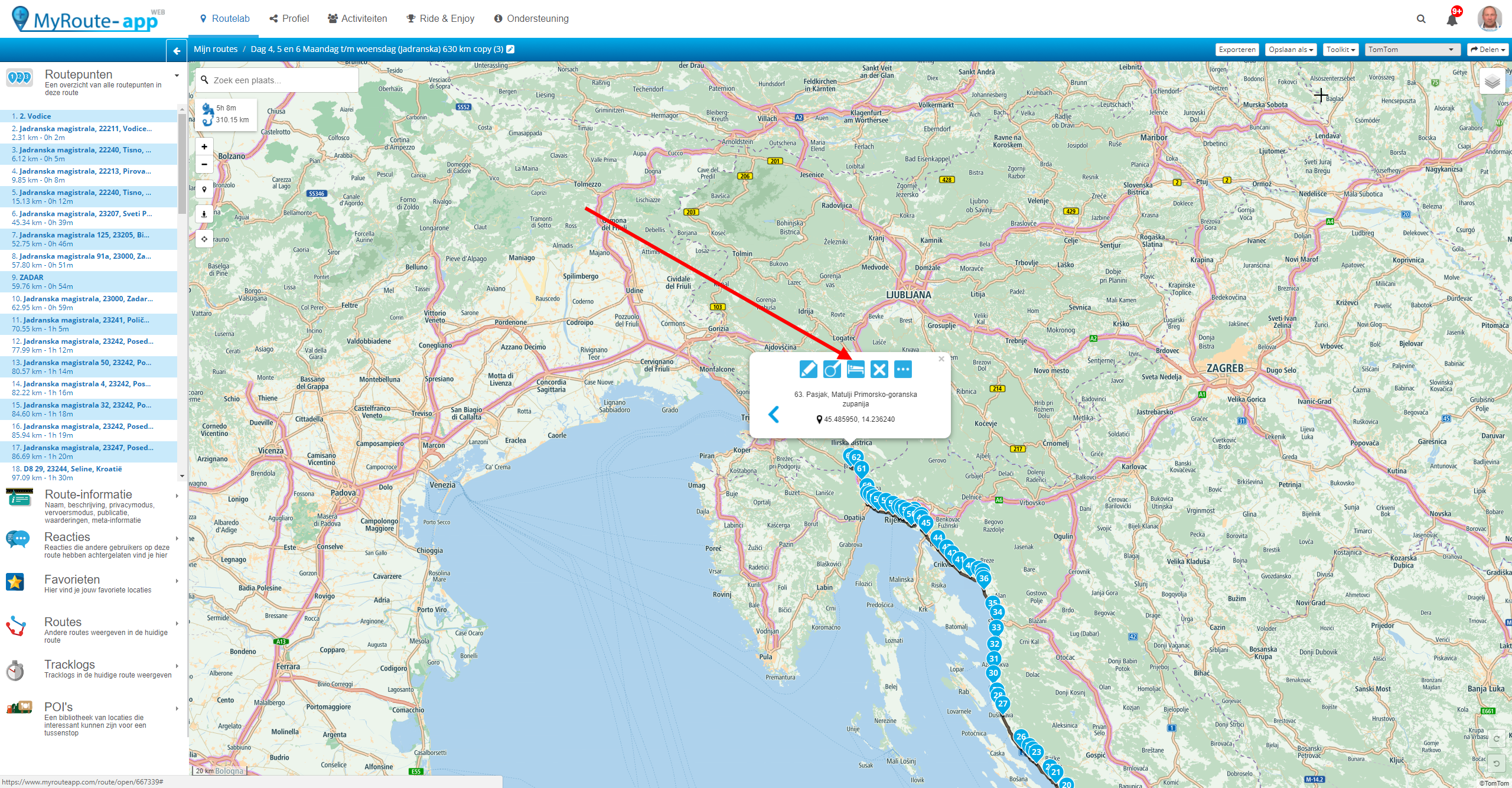Screen dimensions: 1512x788
Task: Click the Zoek een plaats search field
Action: point(278,80)
